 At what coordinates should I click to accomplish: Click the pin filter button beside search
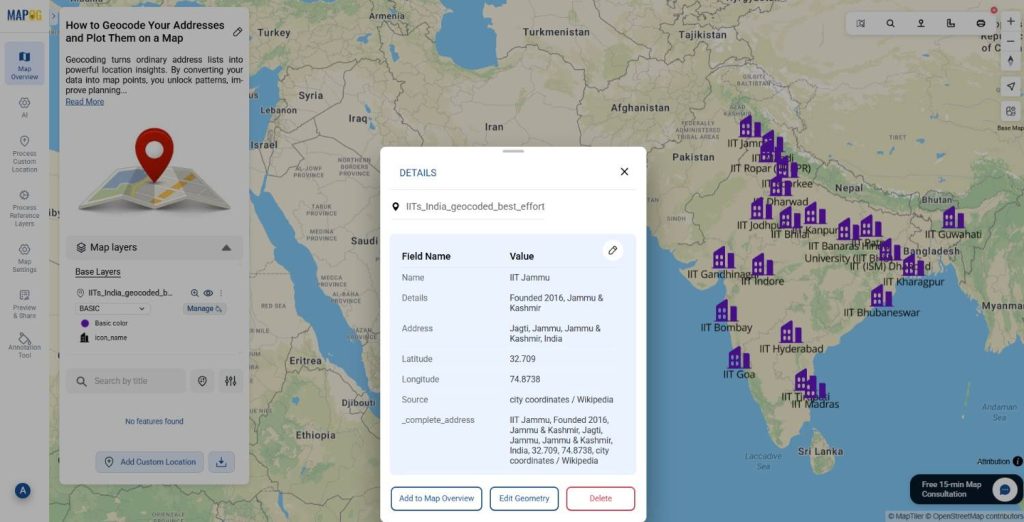tap(202, 381)
